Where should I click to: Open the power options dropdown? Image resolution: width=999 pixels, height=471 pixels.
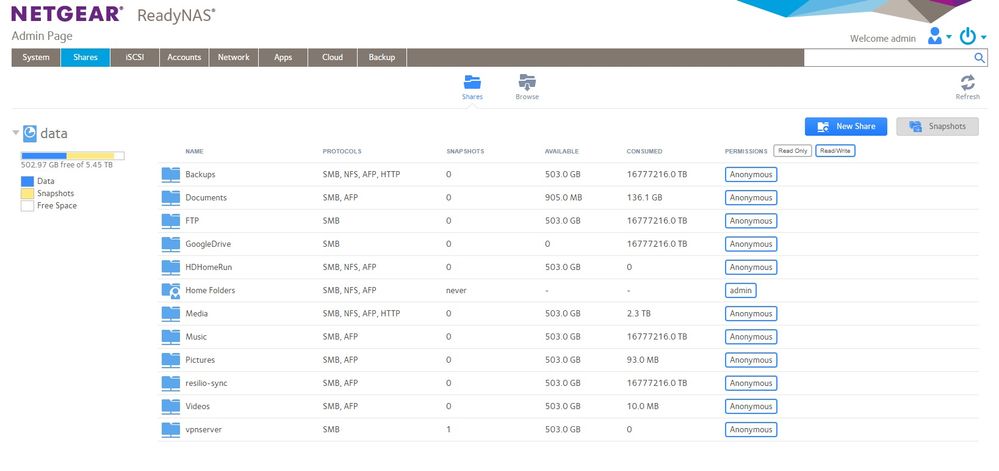click(972, 37)
